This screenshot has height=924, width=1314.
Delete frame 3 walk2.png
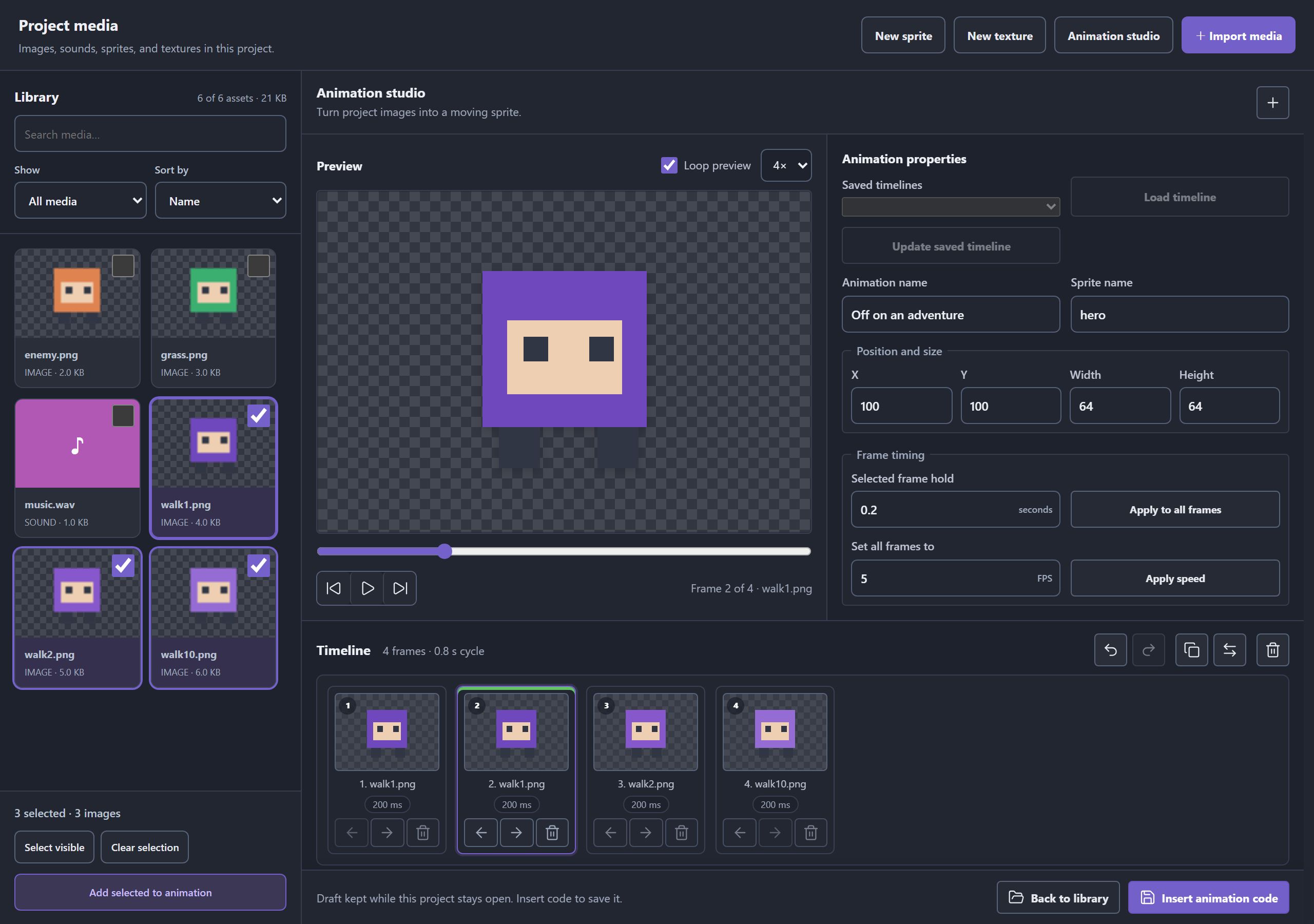point(682,833)
